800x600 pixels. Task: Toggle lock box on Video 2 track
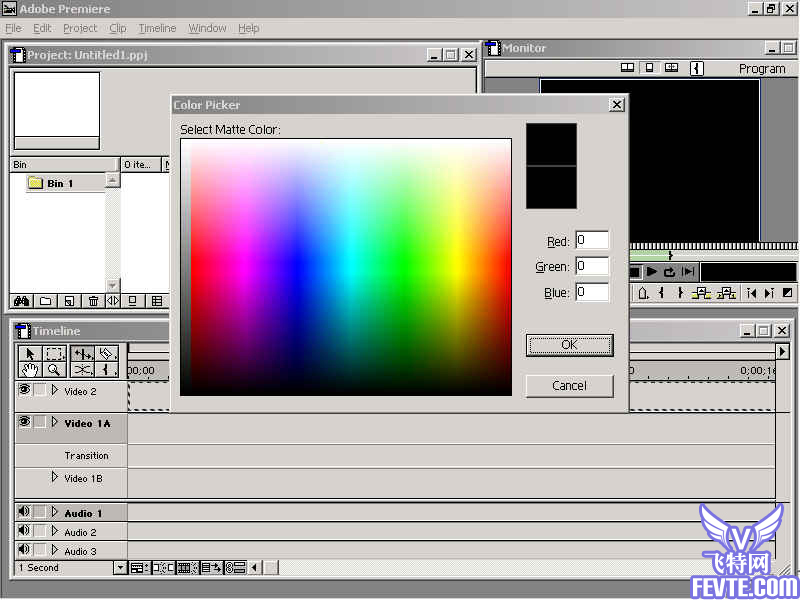coord(40,391)
